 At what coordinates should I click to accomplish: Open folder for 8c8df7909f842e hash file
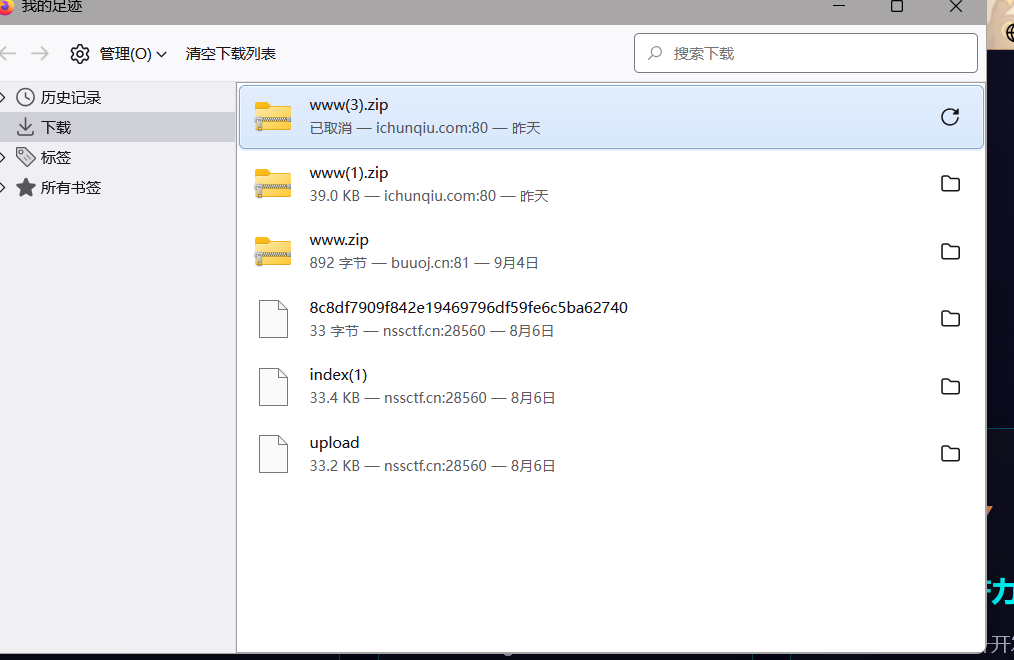[x=950, y=319]
